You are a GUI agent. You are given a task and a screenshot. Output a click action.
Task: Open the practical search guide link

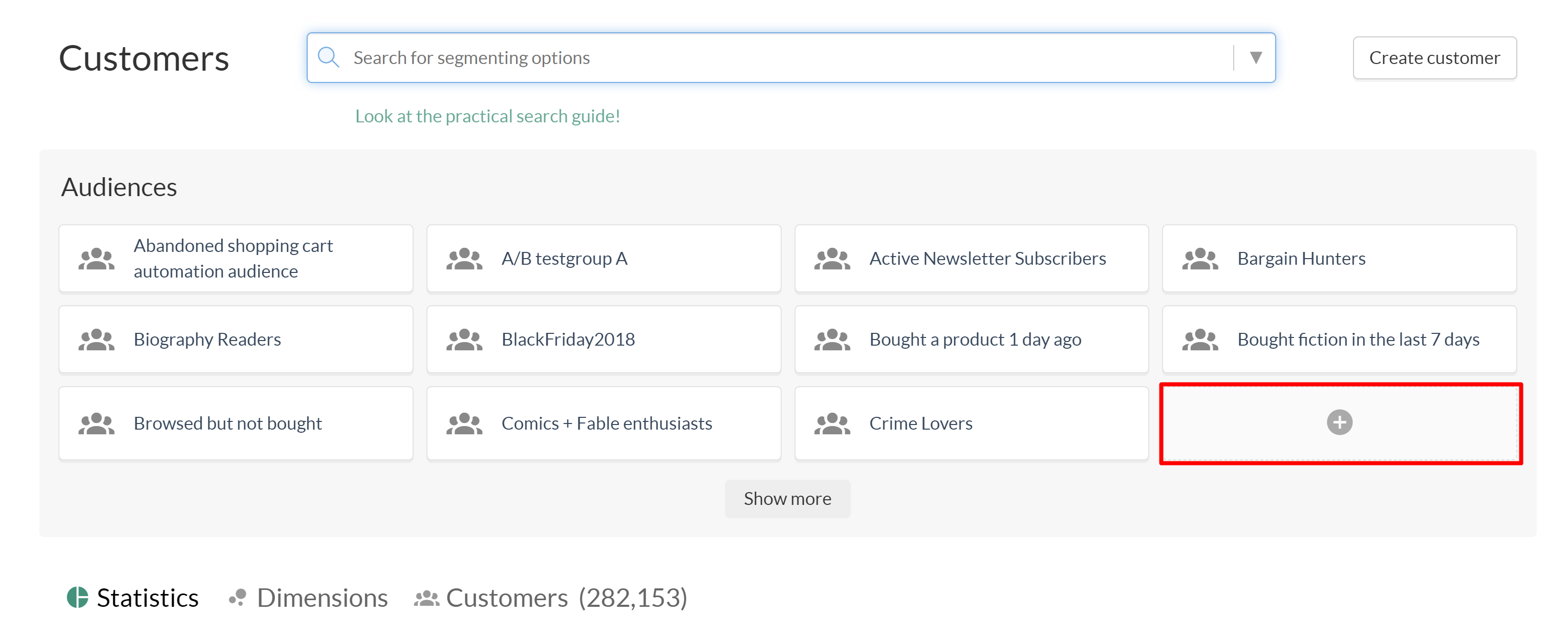click(x=487, y=116)
